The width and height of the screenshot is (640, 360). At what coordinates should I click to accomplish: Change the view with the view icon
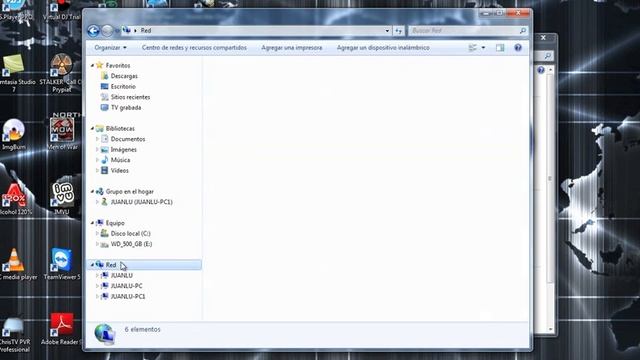473,48
